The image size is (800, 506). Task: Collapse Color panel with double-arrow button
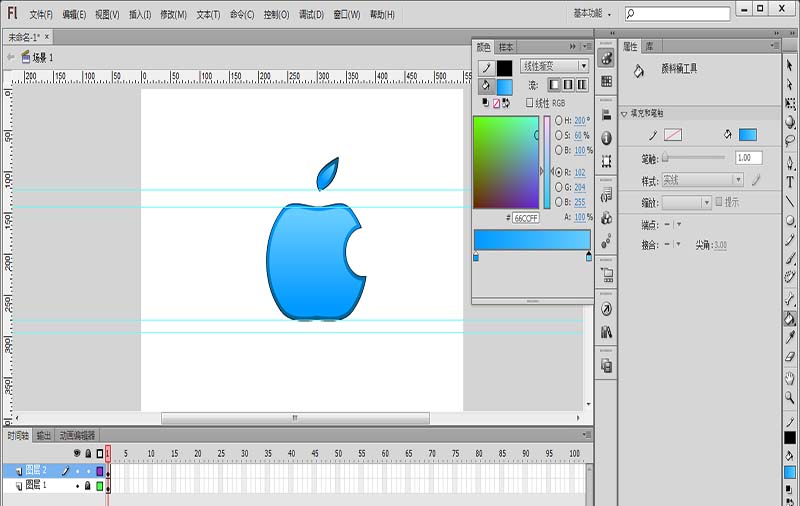[572, 46]
